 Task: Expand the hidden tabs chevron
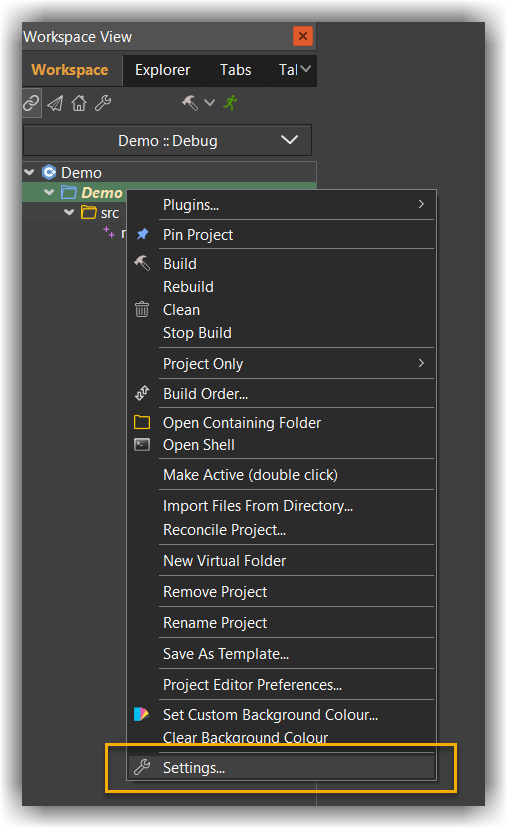(x=306, y=69)
